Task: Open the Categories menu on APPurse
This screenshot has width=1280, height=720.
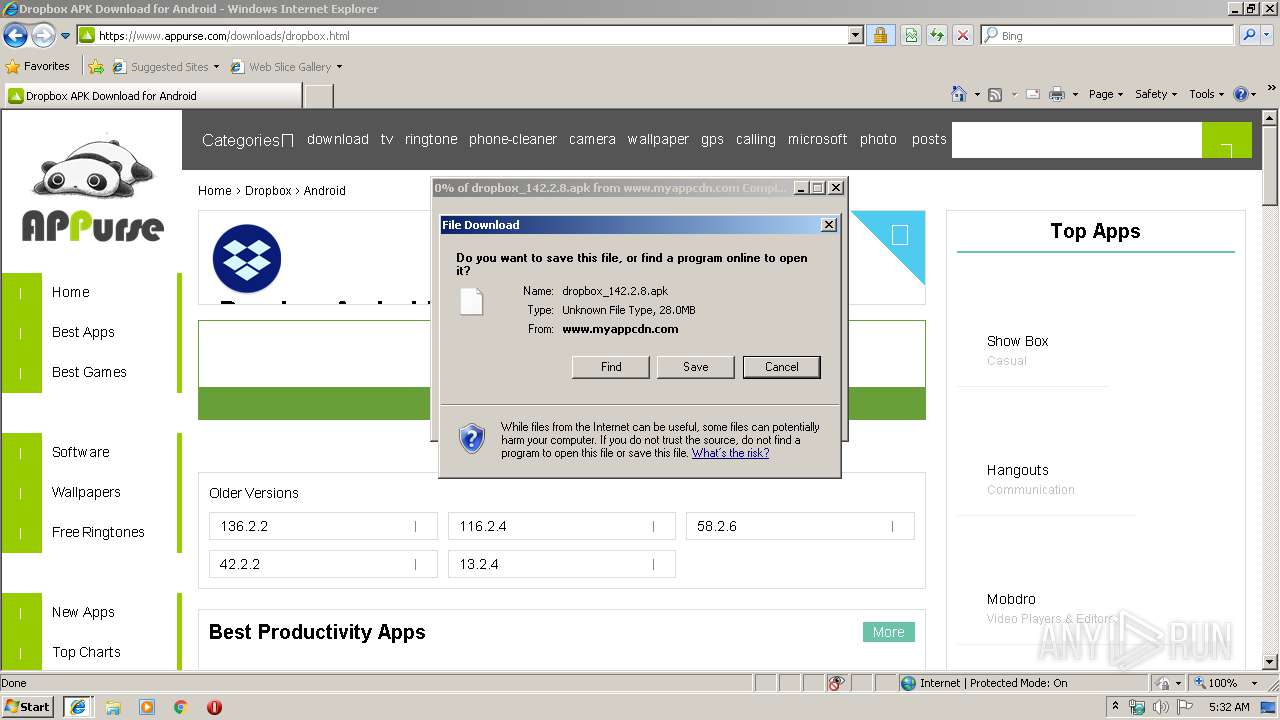Action: click(247, 140)
